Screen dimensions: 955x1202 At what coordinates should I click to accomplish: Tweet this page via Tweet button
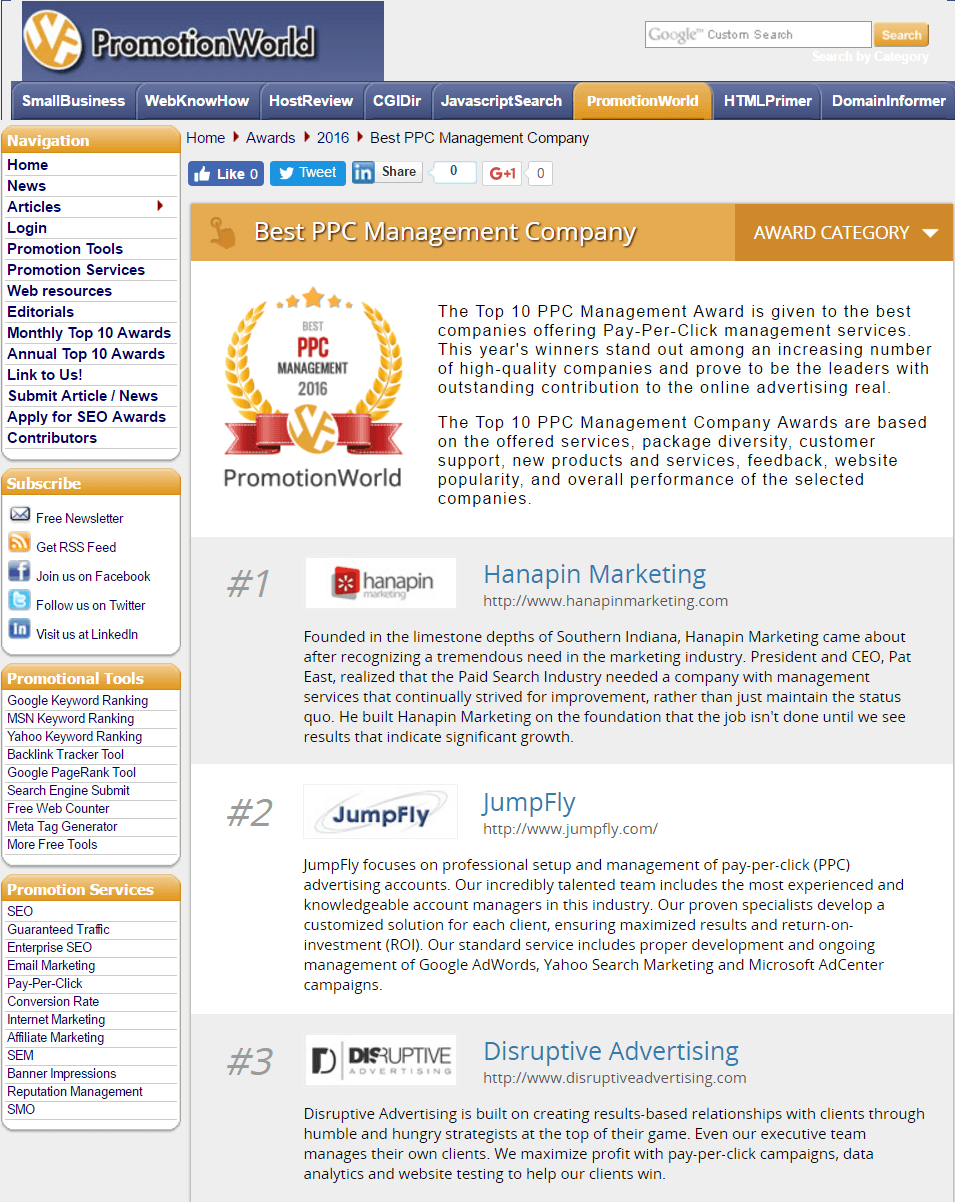pos(308,173)
